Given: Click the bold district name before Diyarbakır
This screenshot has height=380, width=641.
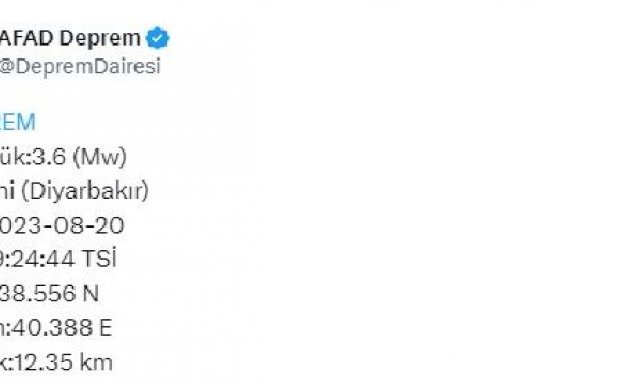Looking at the screenshot, I should click(x=7, y=191).
